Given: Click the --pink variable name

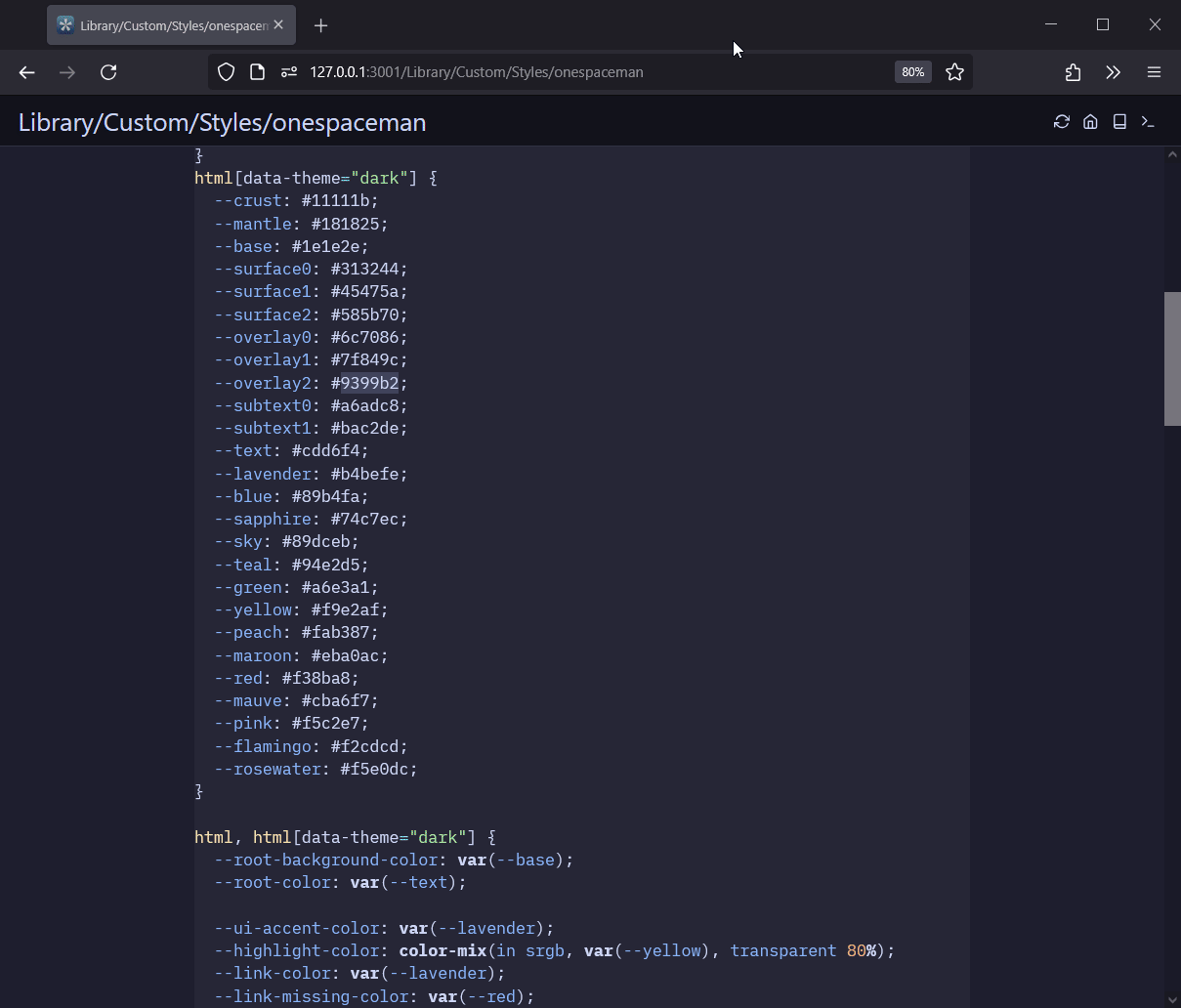Looking at the screenshot, I should click(243, 724).
